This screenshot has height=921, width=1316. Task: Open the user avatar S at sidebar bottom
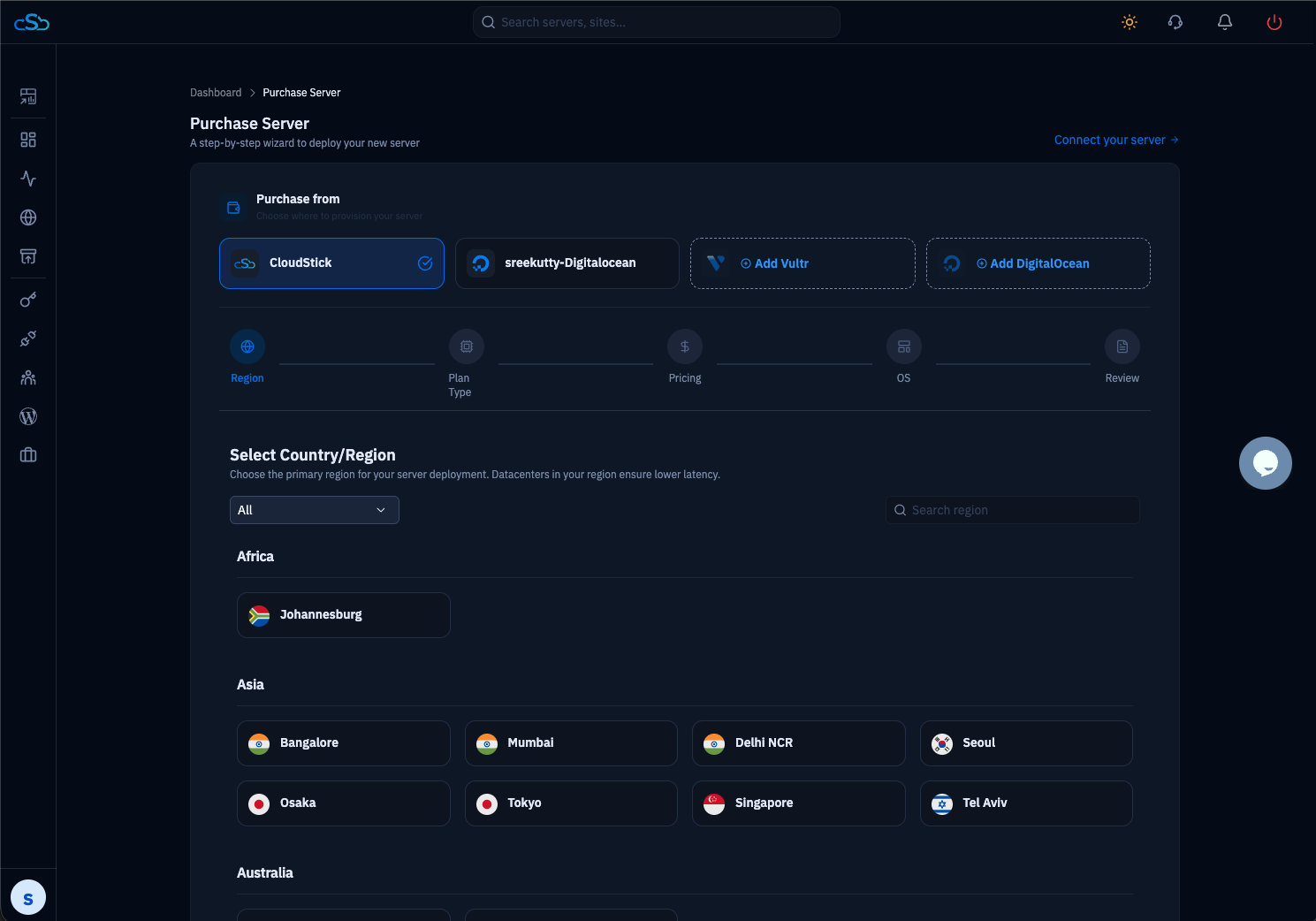click(28, 898)
